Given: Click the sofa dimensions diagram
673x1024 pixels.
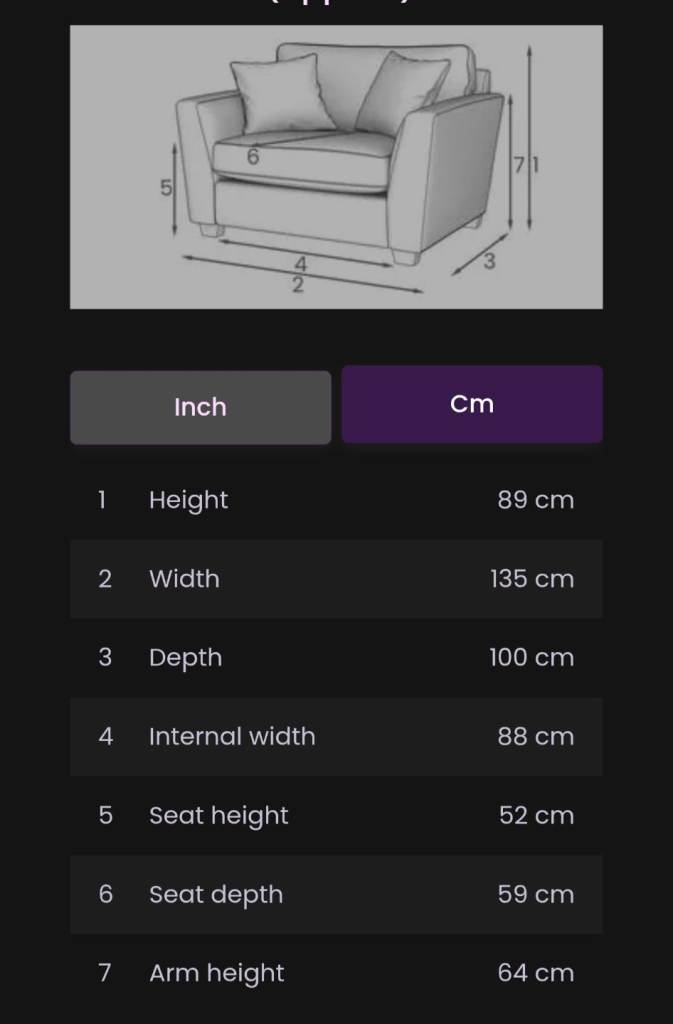Looking at the screenshot, I should click(336, 167).
